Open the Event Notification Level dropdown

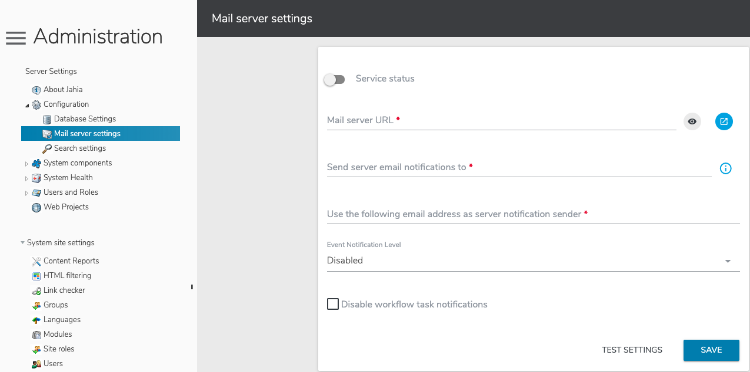pyautogui.click(x=533, y=261)
